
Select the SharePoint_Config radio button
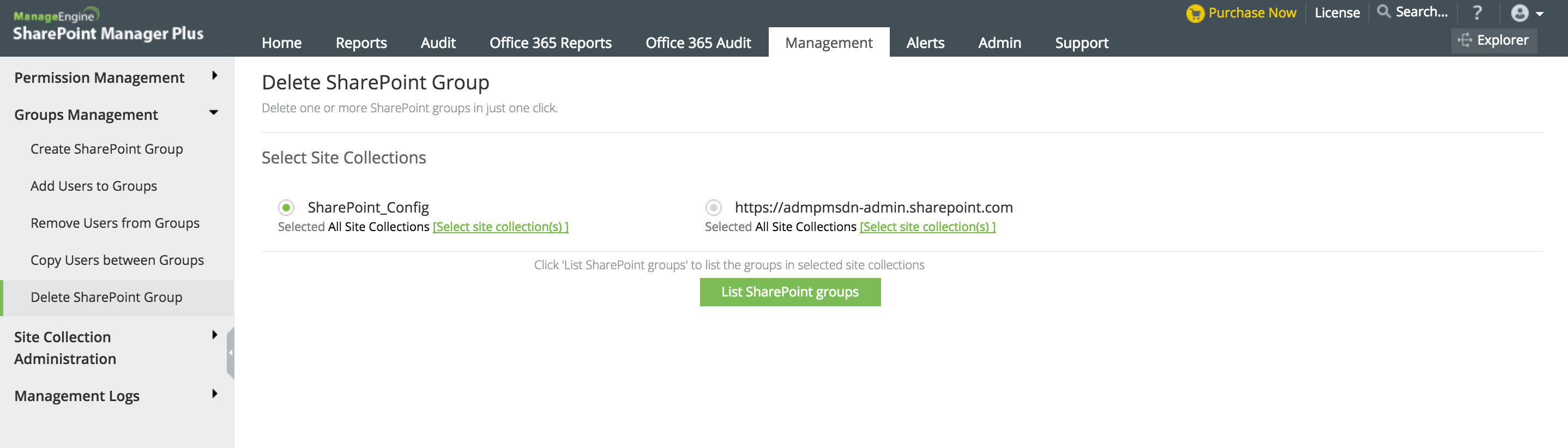point(286,208)
